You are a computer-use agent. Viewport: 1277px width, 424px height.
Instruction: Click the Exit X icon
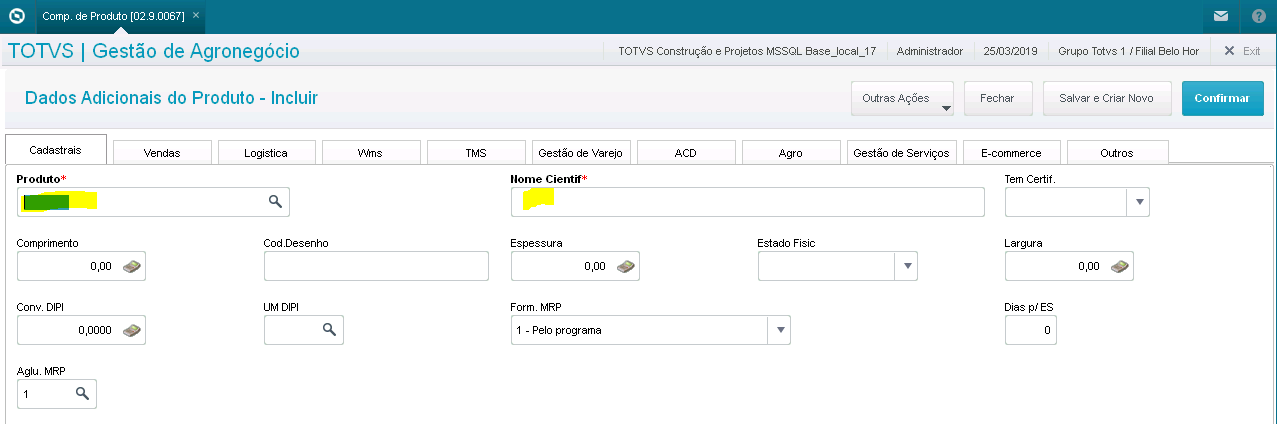tap(1229, 50)
